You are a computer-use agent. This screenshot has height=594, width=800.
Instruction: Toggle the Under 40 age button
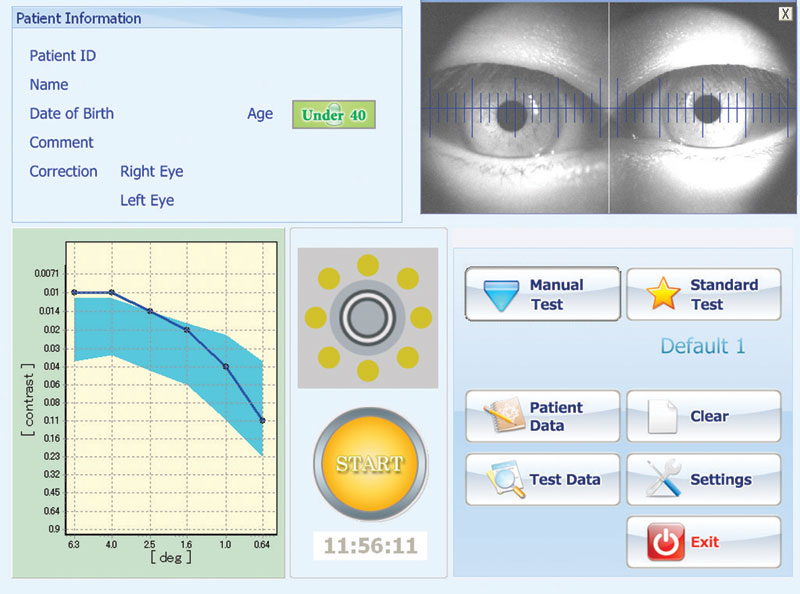[x=333, y=114]
